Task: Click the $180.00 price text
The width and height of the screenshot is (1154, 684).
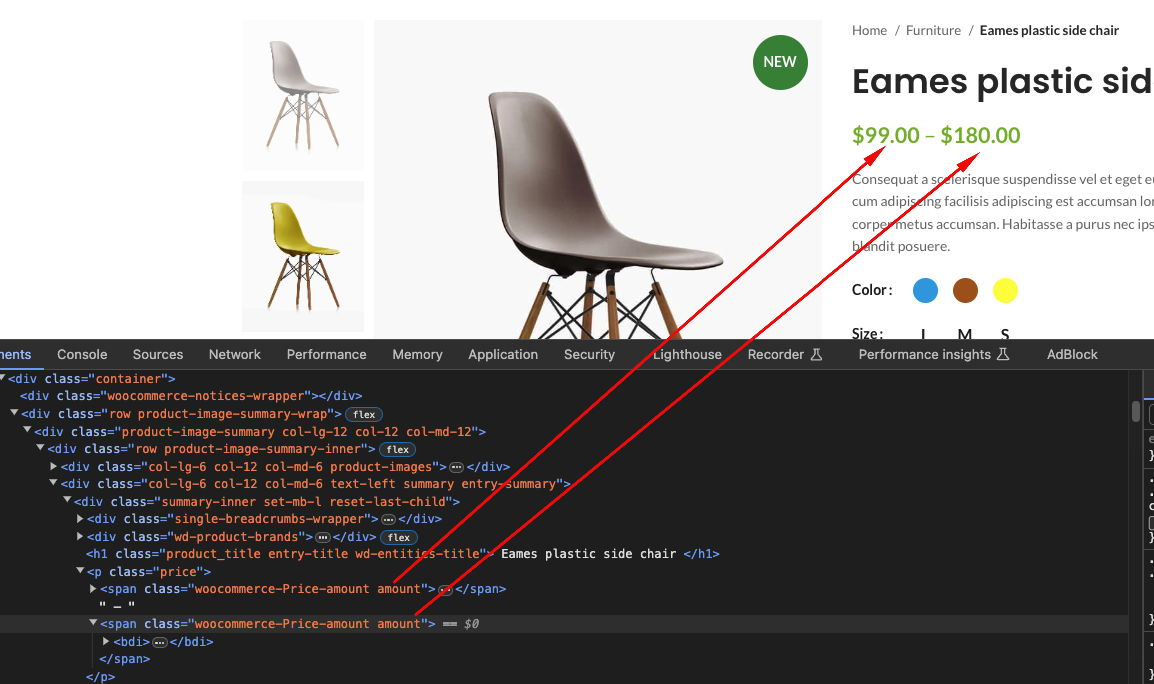Action: [980, 135]
